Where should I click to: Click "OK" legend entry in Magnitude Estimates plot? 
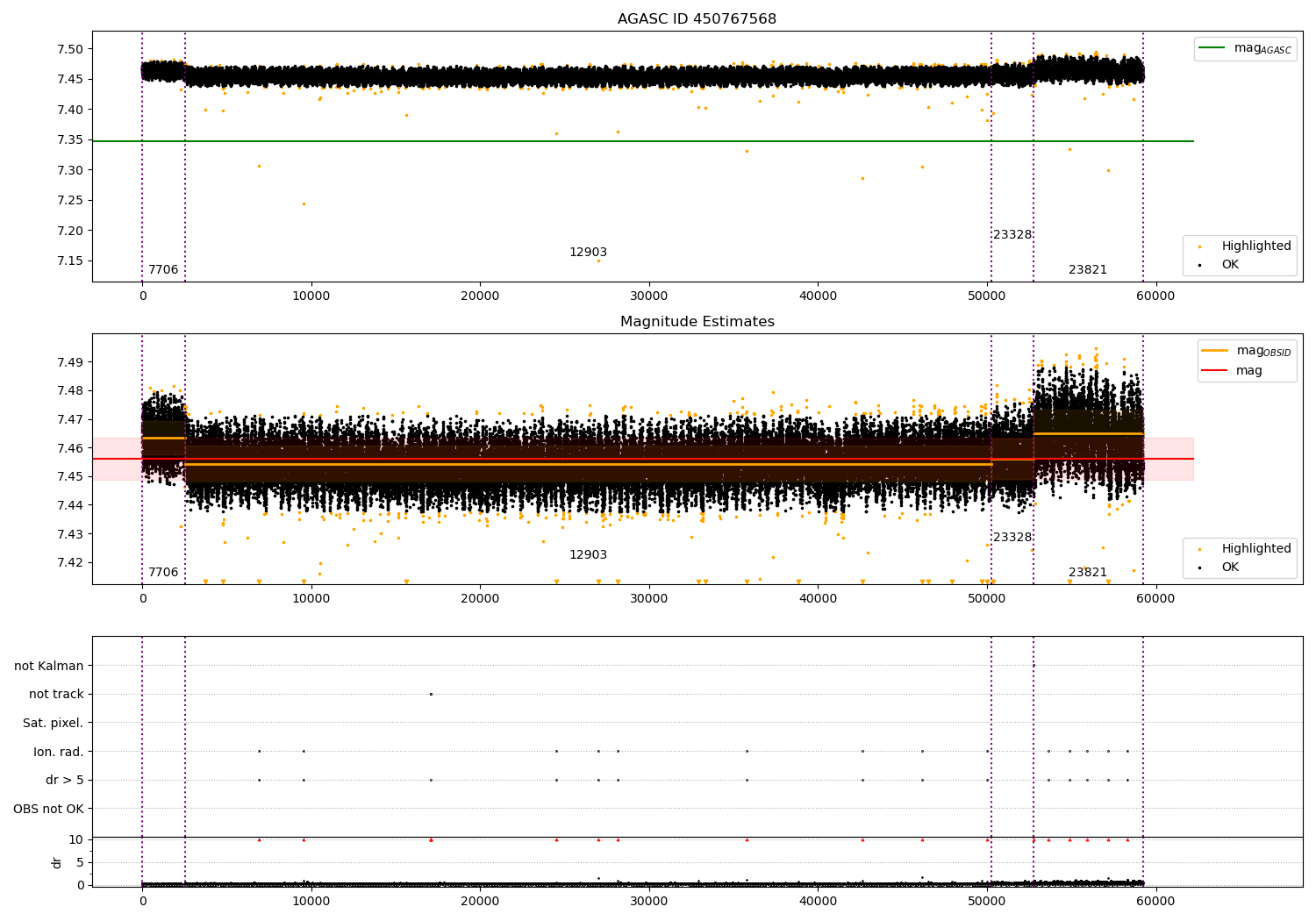(1230, 567)
